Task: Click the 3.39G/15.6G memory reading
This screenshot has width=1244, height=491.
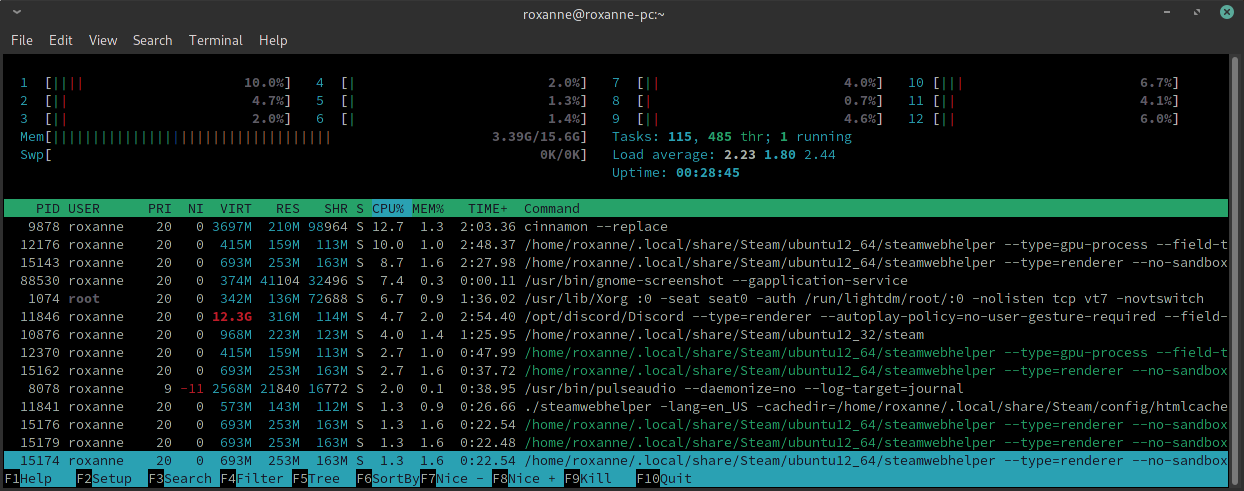Action: click(x=536, y=137)
